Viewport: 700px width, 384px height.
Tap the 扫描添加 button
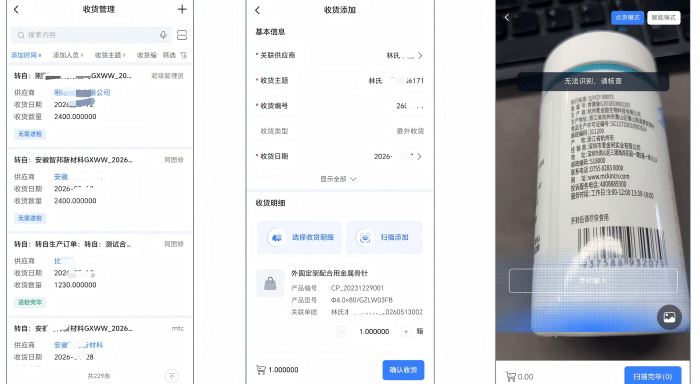point(384,238)
